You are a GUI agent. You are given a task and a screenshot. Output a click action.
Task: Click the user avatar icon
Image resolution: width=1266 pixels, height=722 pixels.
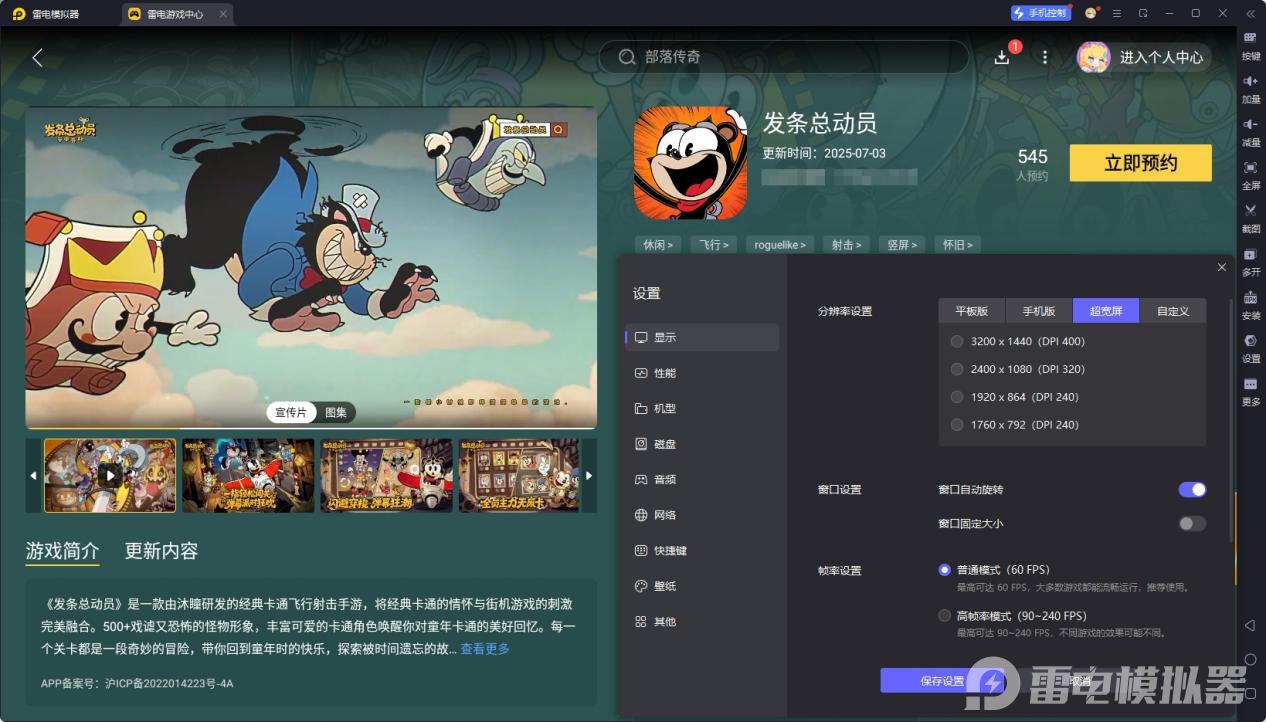click(x=1093, y=57)
